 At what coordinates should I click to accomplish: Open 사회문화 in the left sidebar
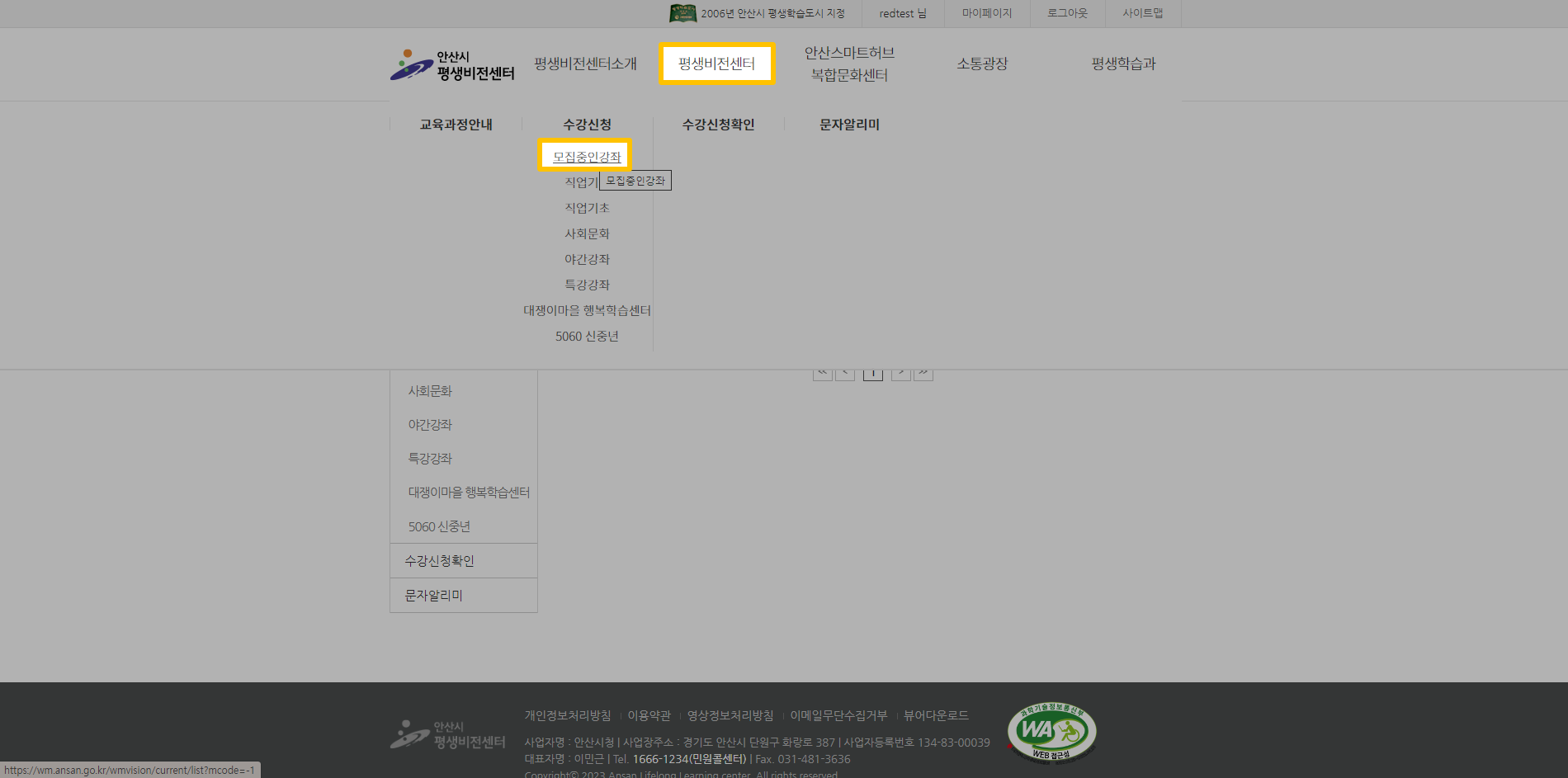430,391
